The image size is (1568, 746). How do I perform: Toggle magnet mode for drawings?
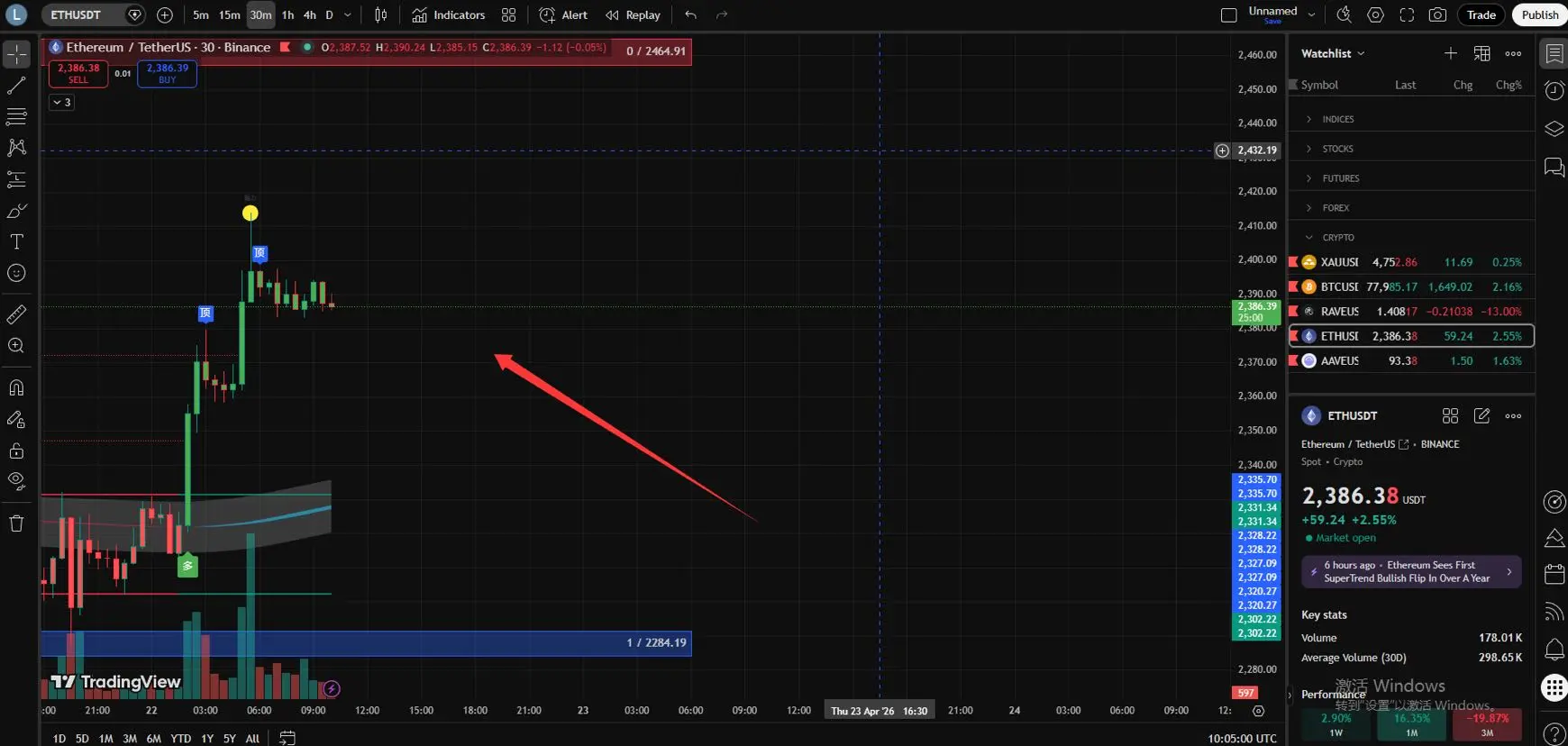point(16,388)
